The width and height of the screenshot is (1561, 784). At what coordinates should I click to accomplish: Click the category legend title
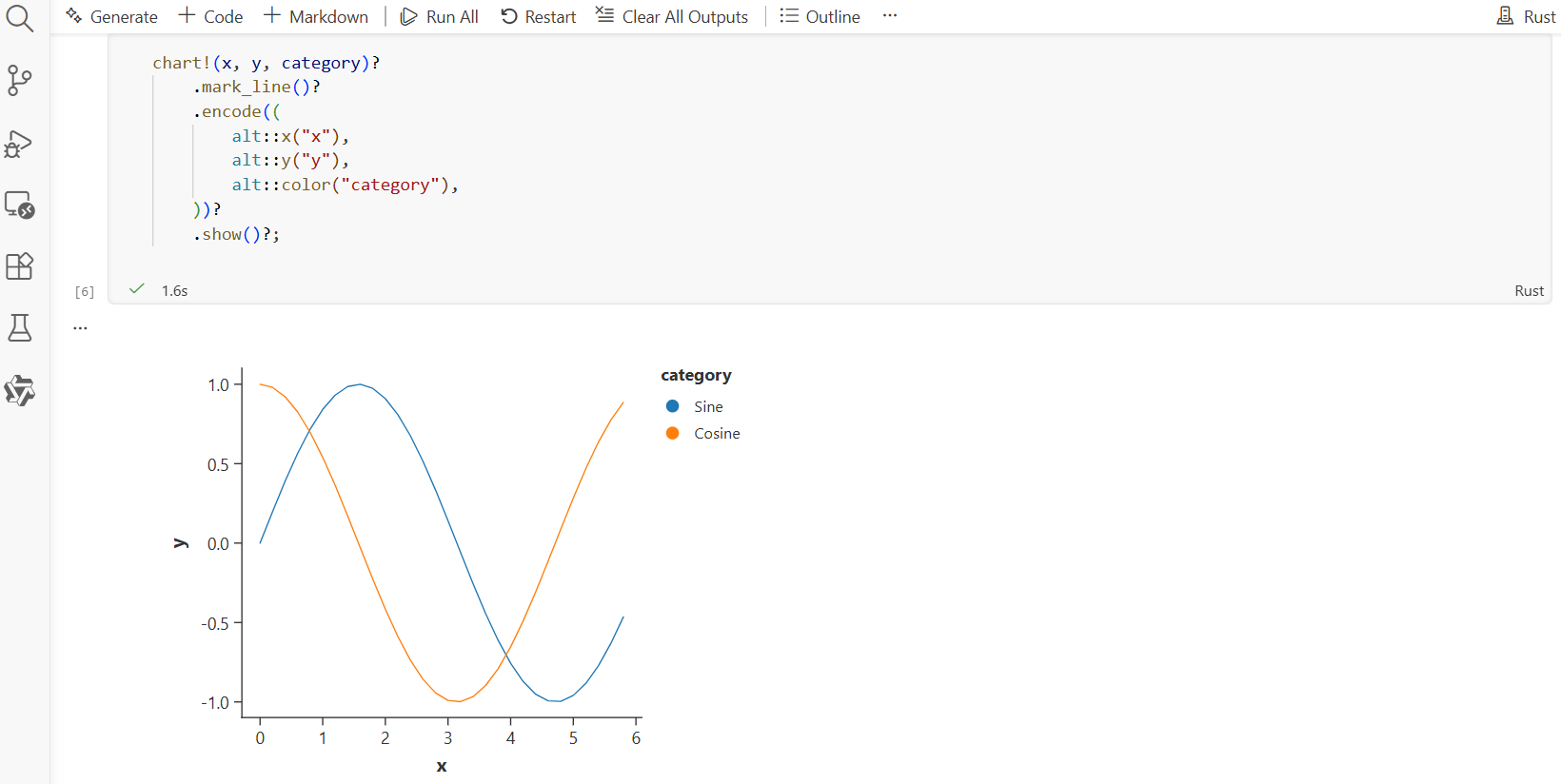[696, 375]
